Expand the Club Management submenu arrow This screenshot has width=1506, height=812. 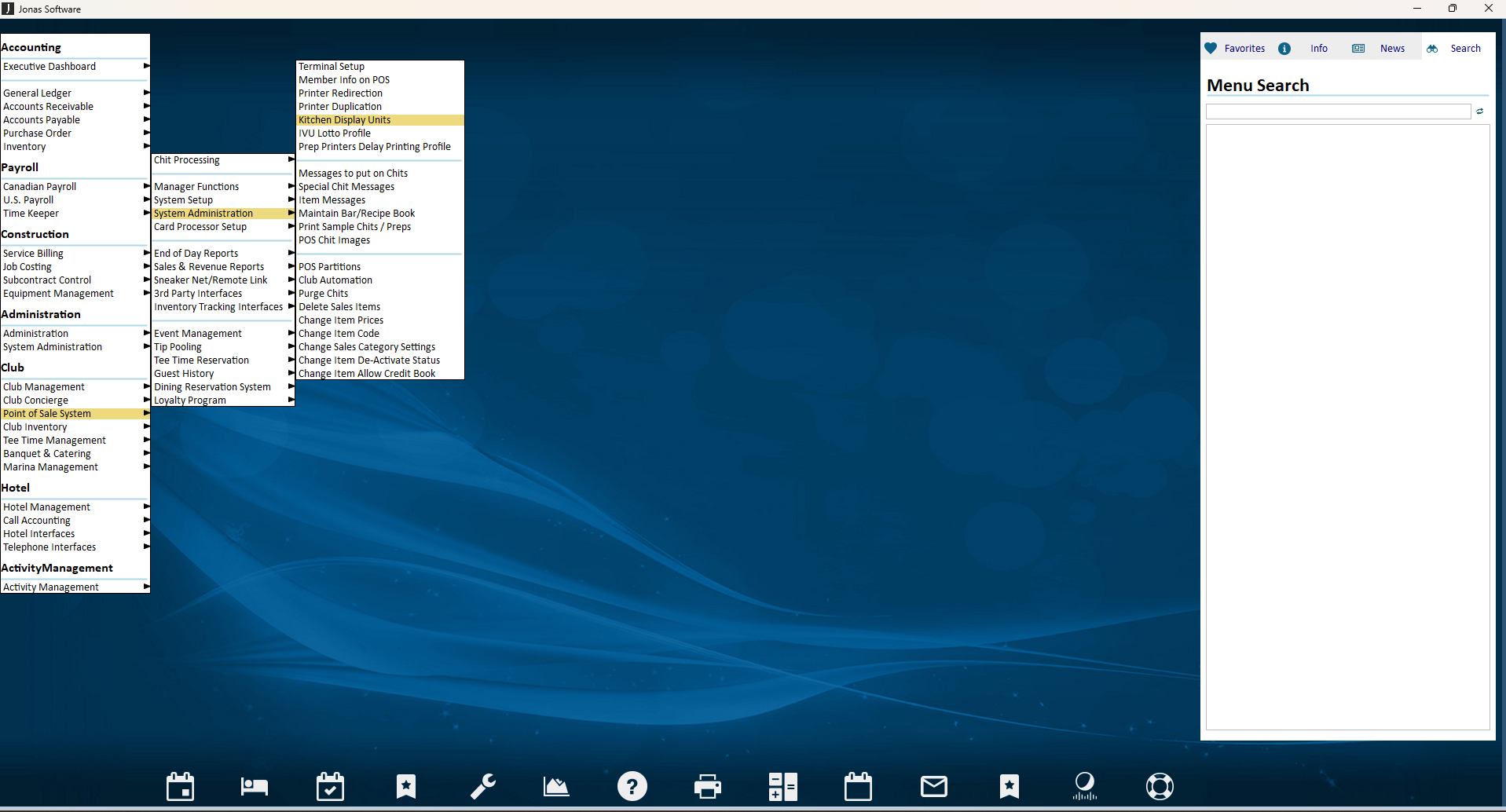click(x=146, y=386)
